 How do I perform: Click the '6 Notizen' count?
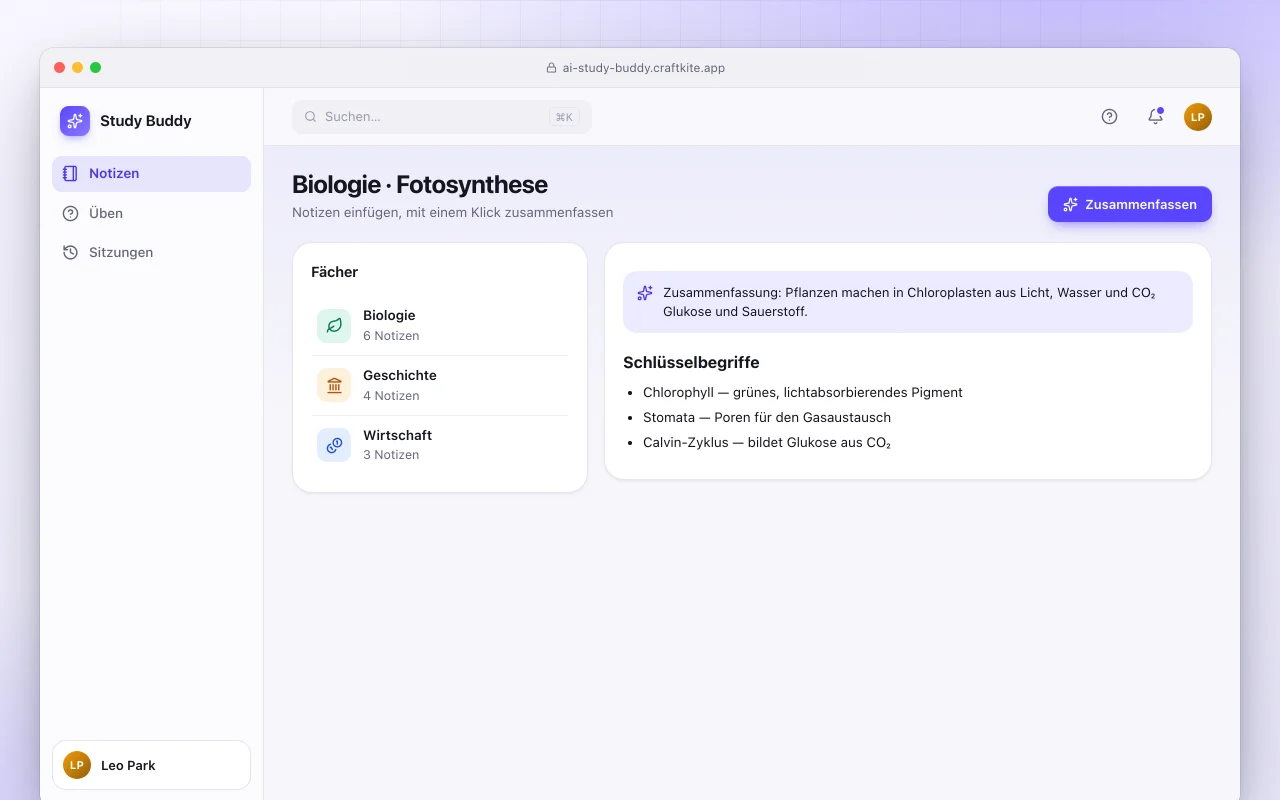391,336
